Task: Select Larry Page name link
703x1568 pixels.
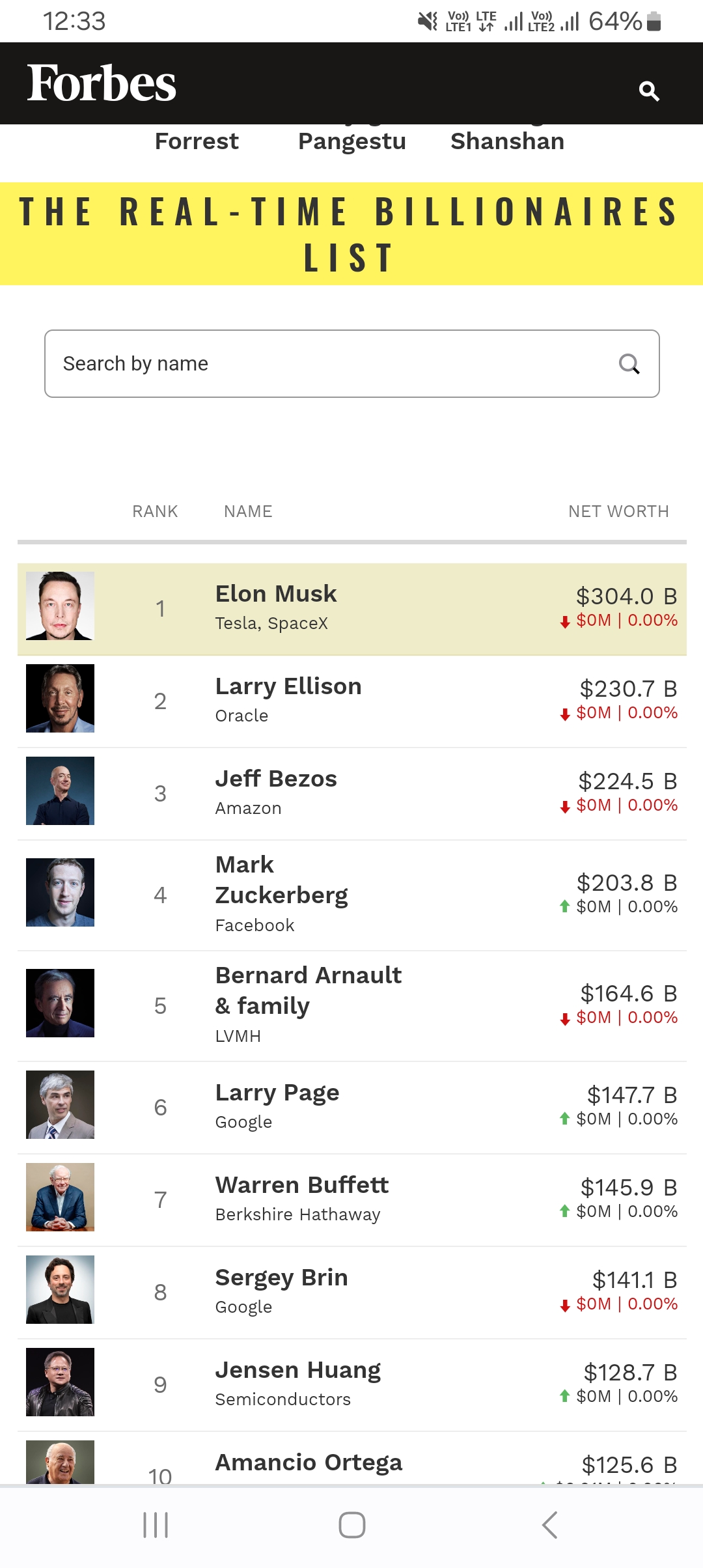Action: pyautogui.click(x=277, y=1093)
